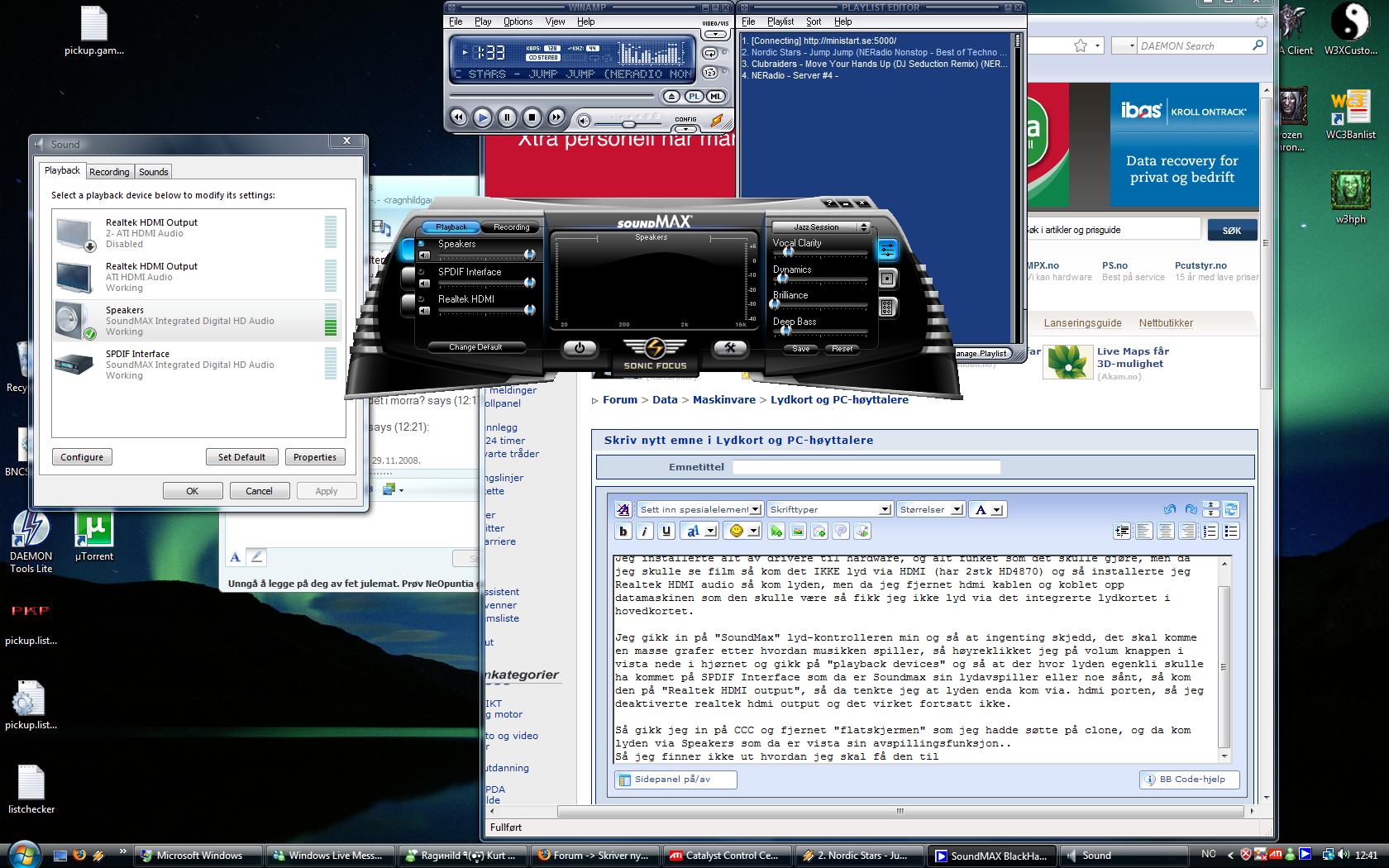This screenshot has width=1389, height=868.
Task: Toggle Winamp's shuffle button
Action: (710, 73)
